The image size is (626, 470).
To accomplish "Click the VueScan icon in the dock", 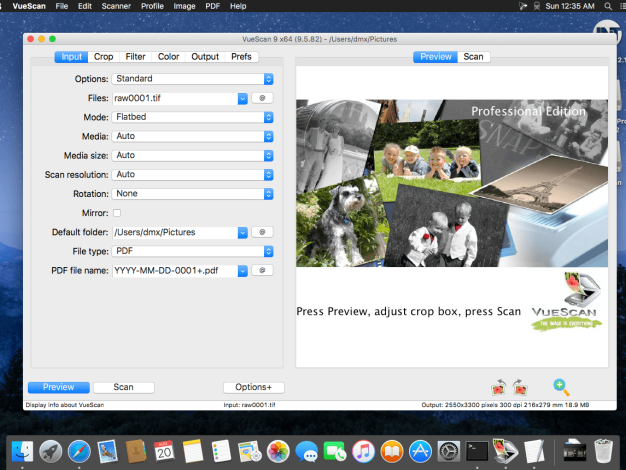I will pos(505,452).
